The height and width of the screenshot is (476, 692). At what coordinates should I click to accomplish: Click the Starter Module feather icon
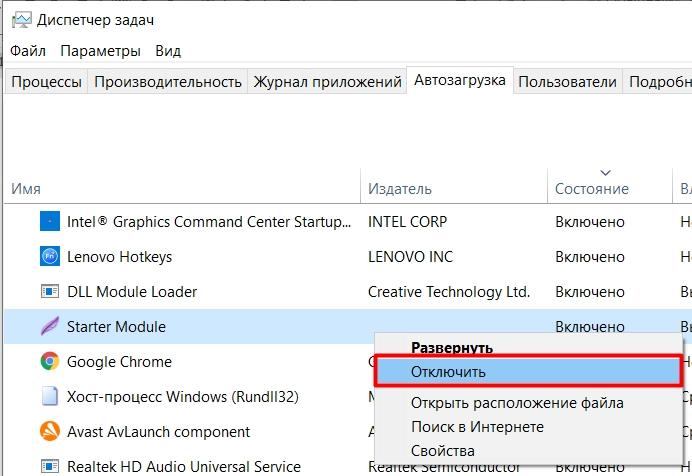(x=50, y=326)
